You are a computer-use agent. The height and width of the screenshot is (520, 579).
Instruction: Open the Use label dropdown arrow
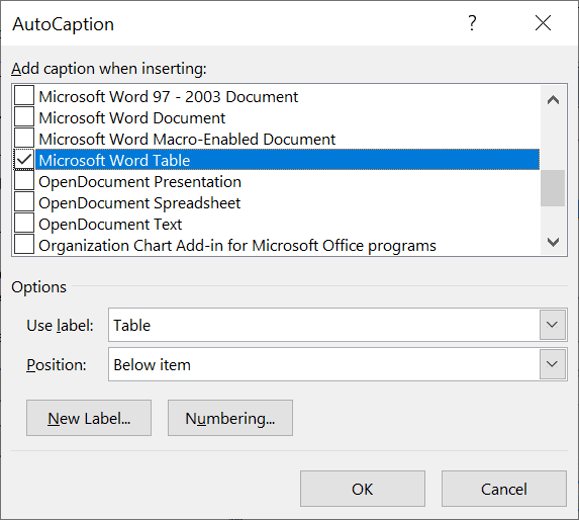click(x=552, y=325)
